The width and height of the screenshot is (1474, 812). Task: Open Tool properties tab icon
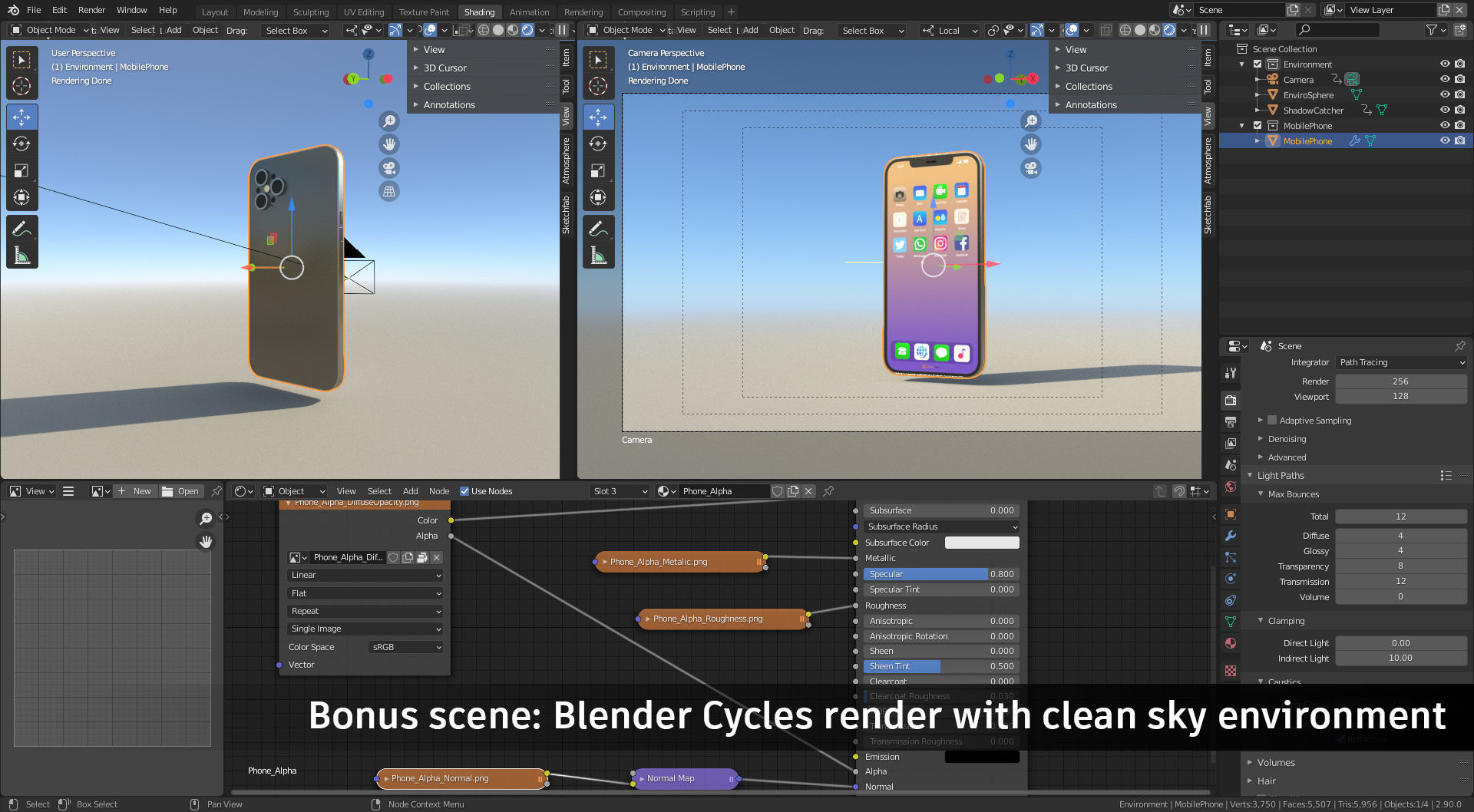click(1231, 372)
